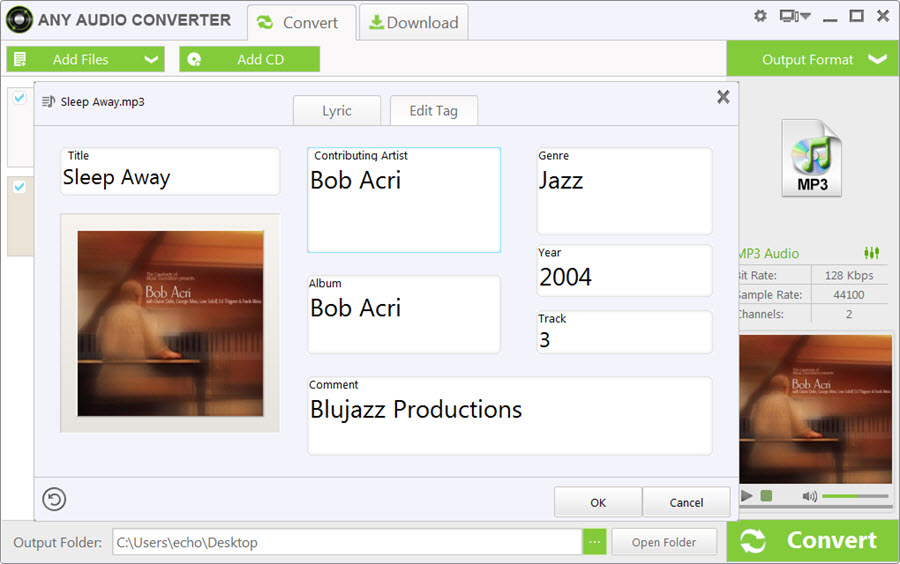Viewport: 900px width, 564px height.
Task: Click the Cancel button
Action: [x=686, y=502]
